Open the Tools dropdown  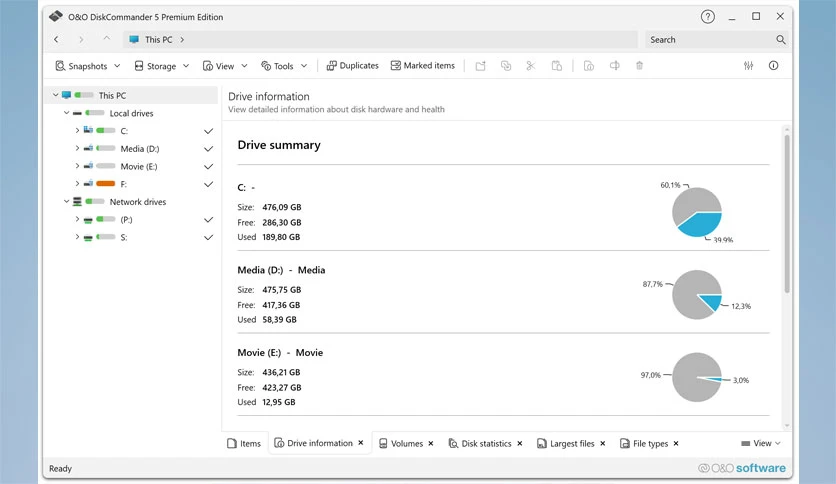[284, 66]
